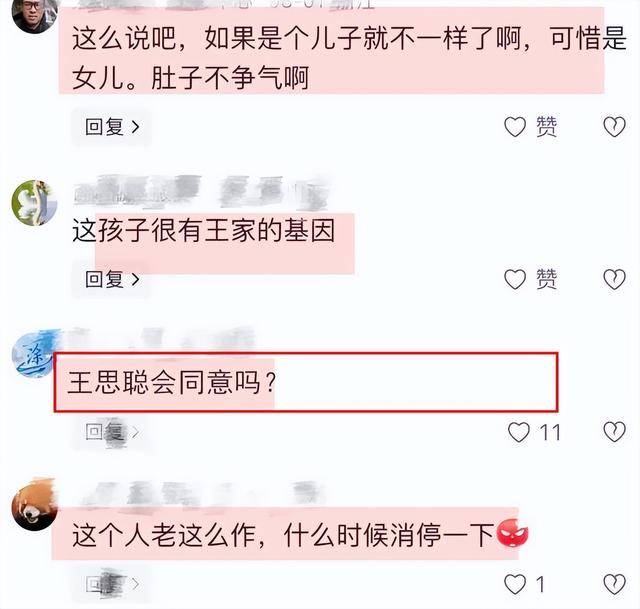Image resolution: width=640 pixels, height=609 pixels.
Task: Like the 什么时候消停一下 comment with 1 like
Action: 515,585
